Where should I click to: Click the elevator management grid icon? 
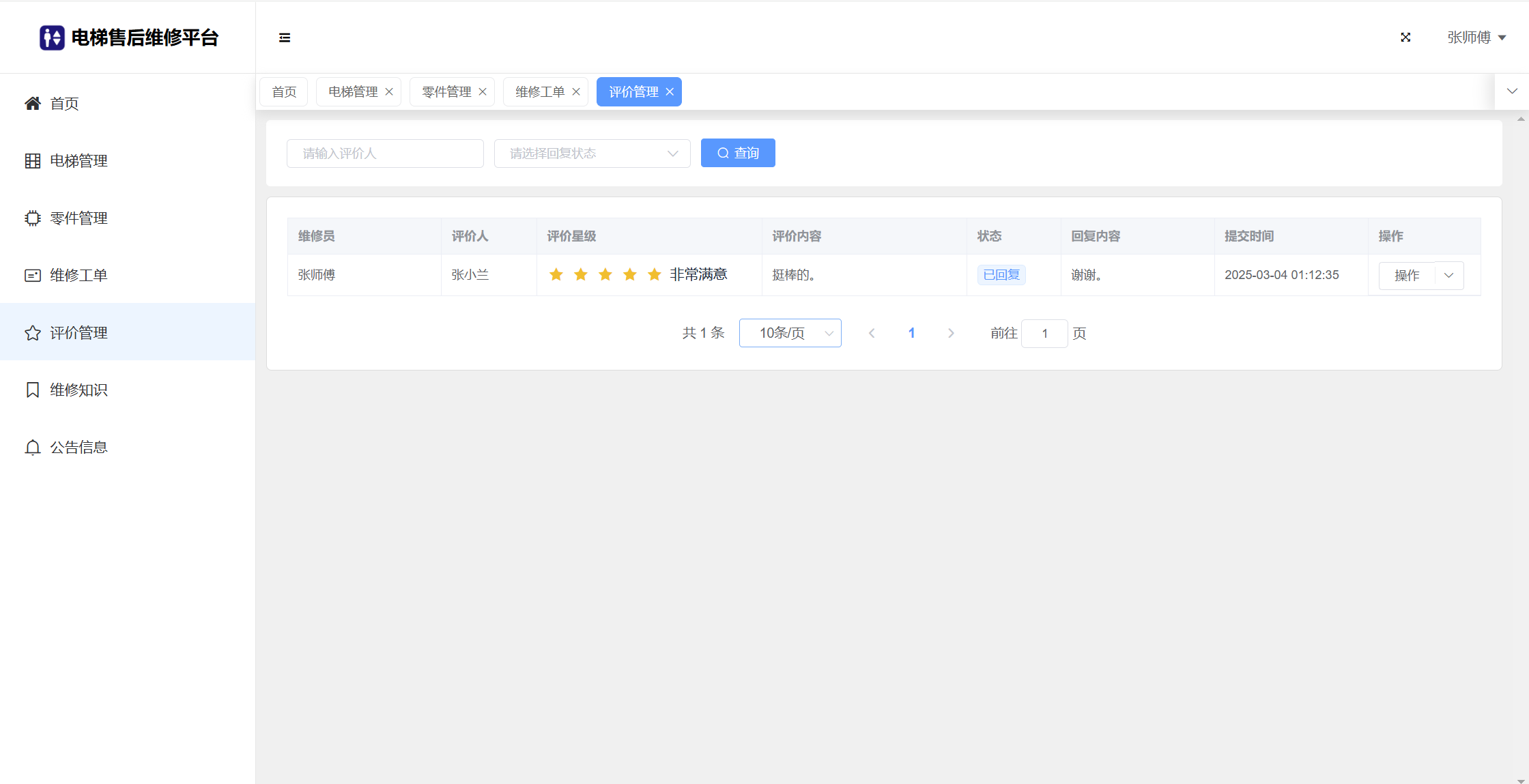pos(32,161)
